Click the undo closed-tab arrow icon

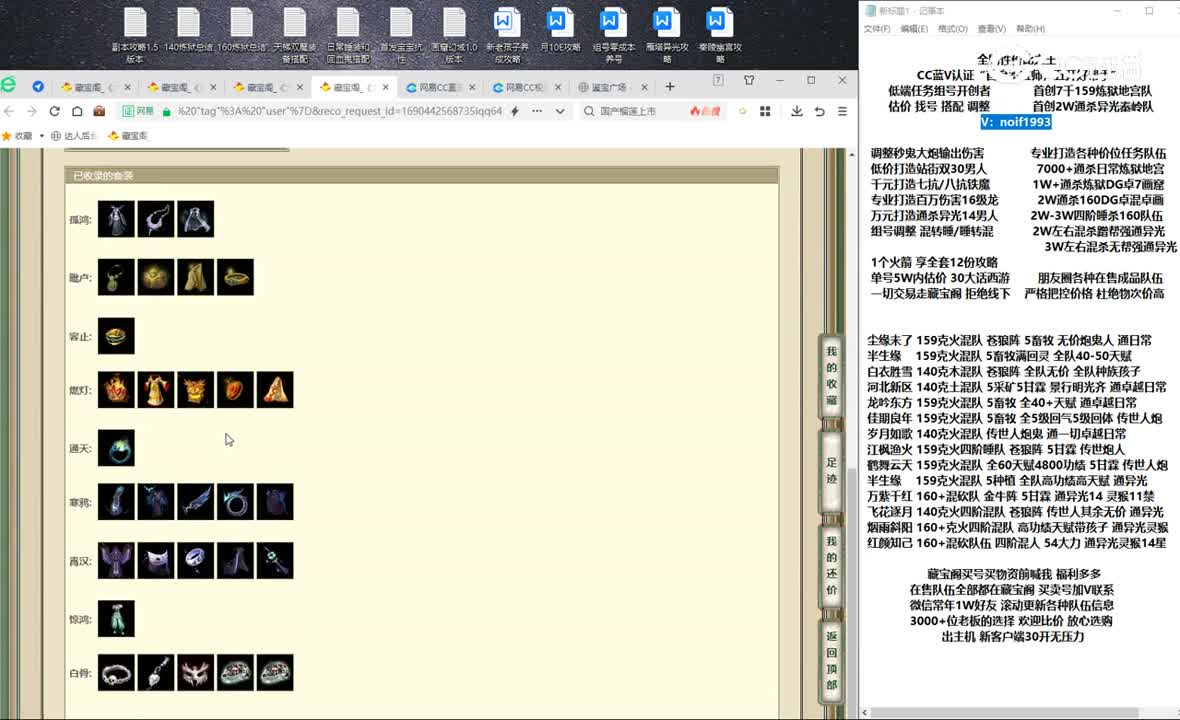(x=820, y=111)
